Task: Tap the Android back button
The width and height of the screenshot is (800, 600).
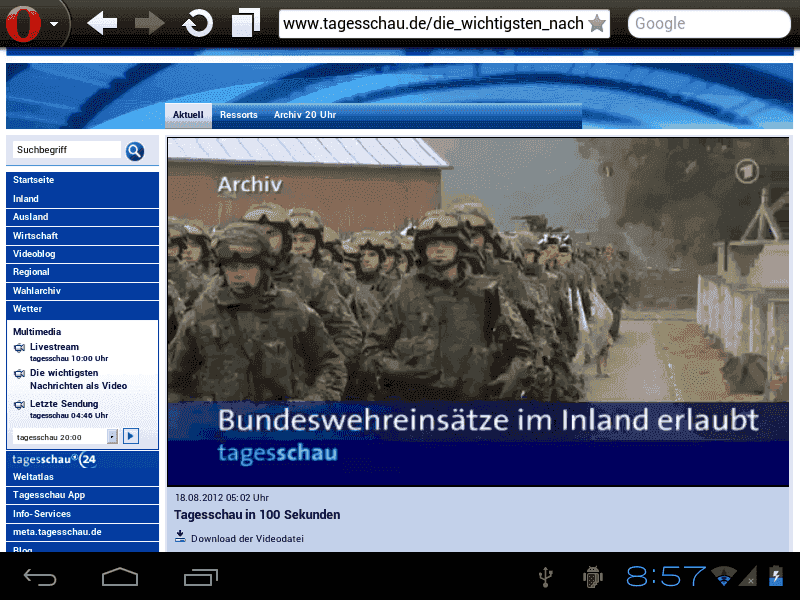Action: coord(40,578)
